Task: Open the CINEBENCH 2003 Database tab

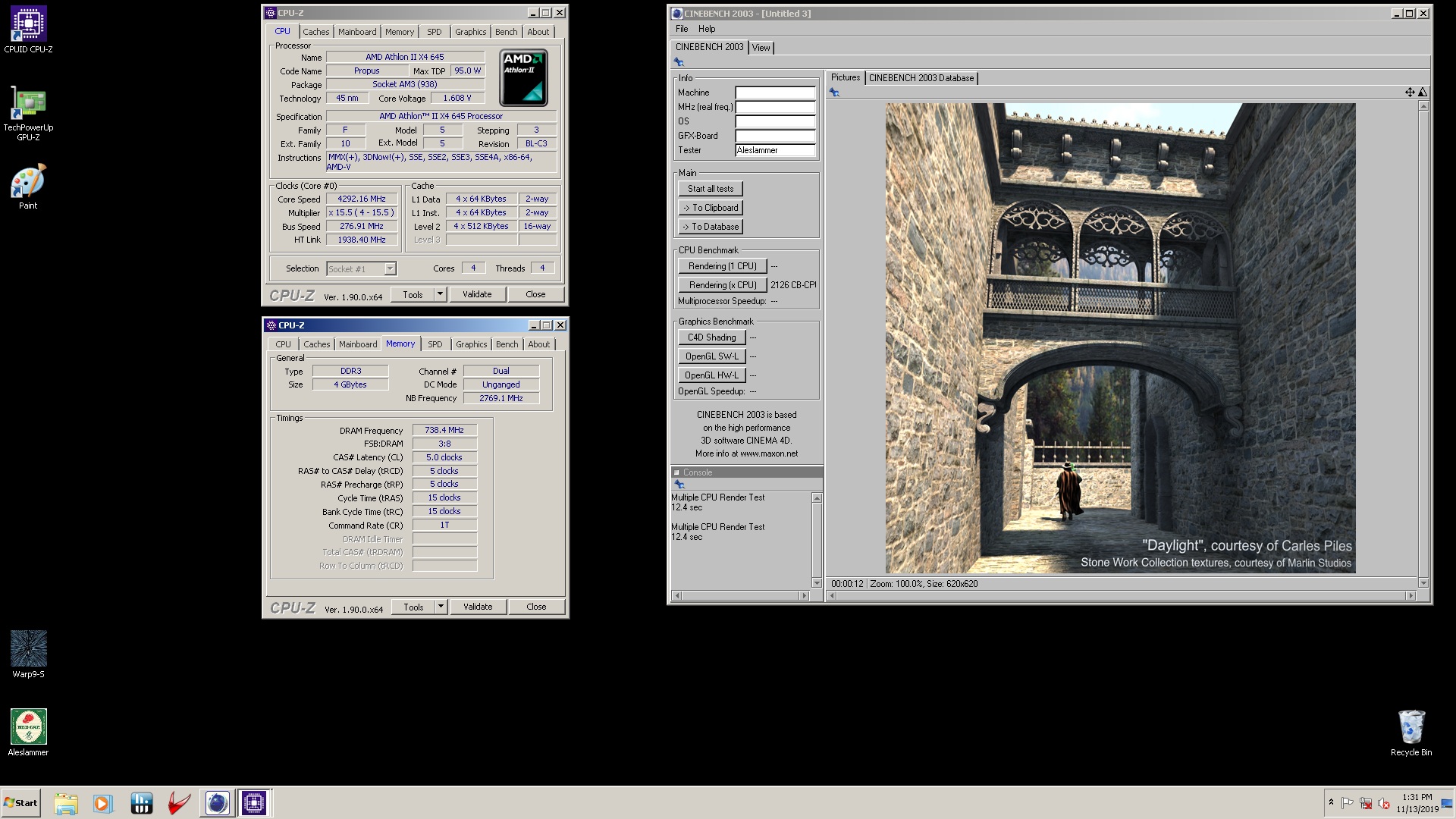Action: click(x=921, y=78)
